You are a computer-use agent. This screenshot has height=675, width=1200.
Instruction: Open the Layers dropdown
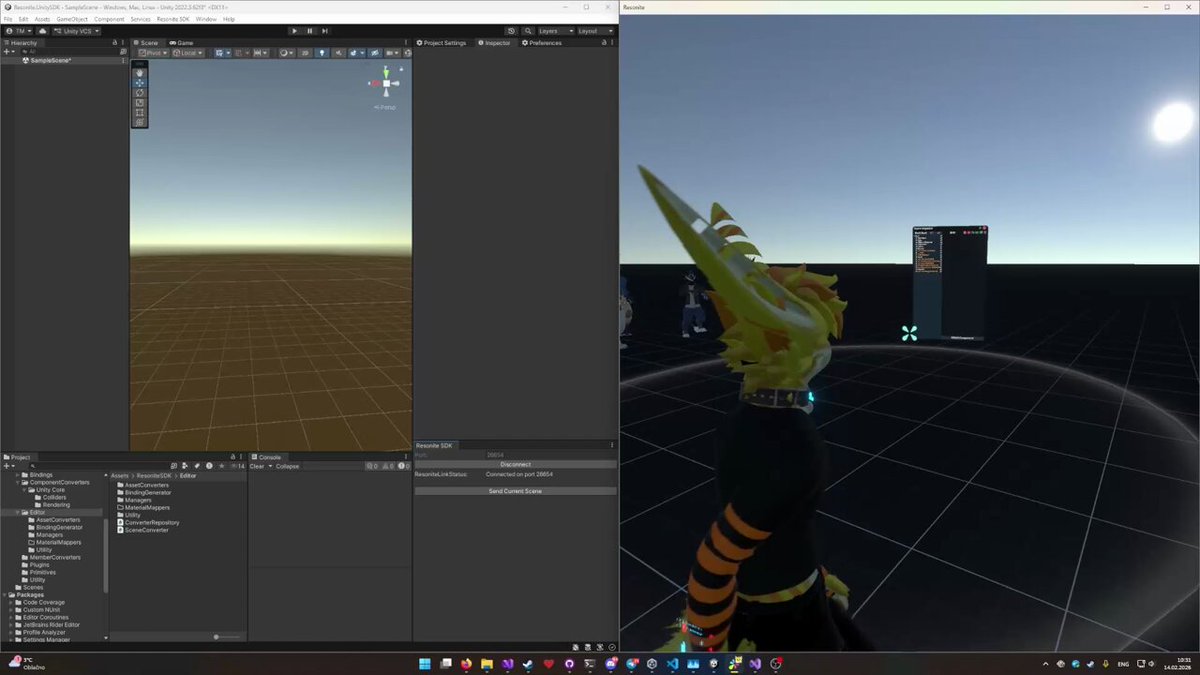pyautogui.click(x=554, y=31)
